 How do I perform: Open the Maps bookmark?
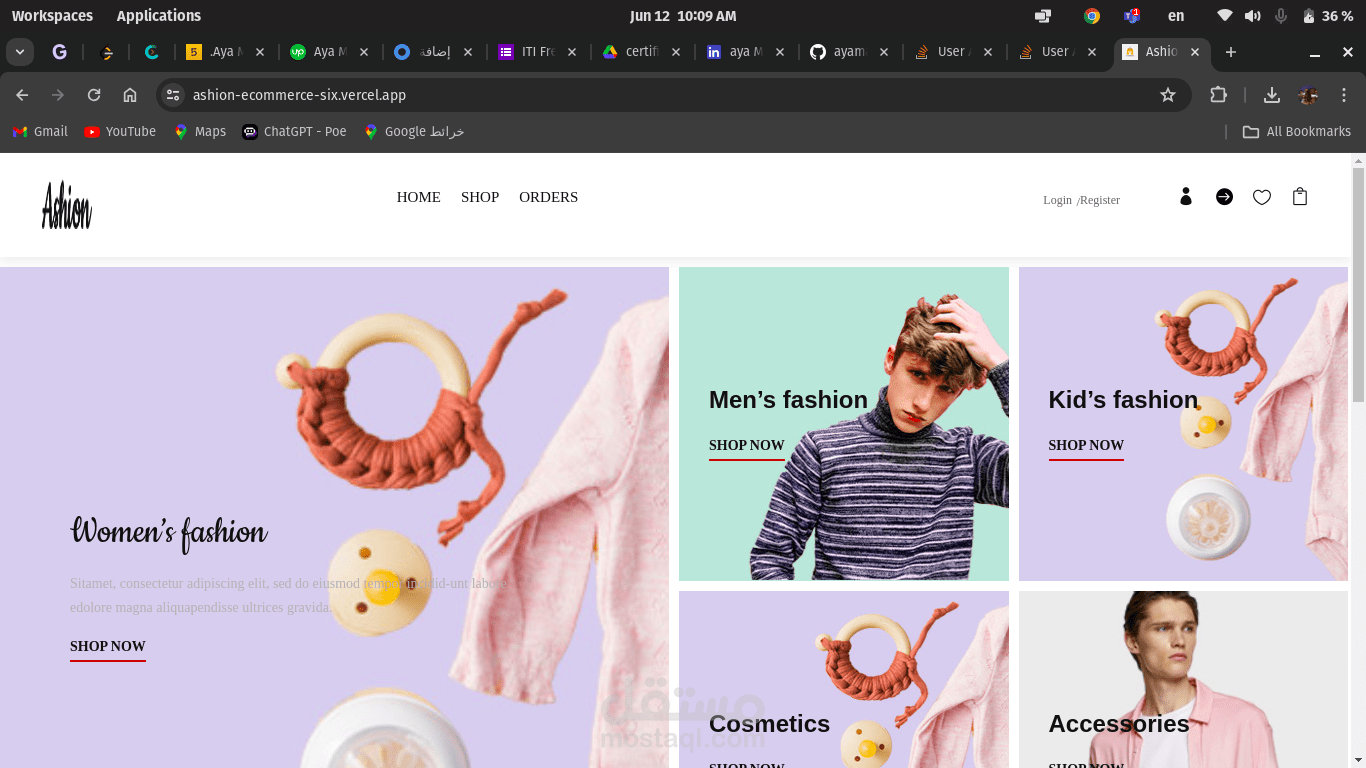[x=200, y=132]
